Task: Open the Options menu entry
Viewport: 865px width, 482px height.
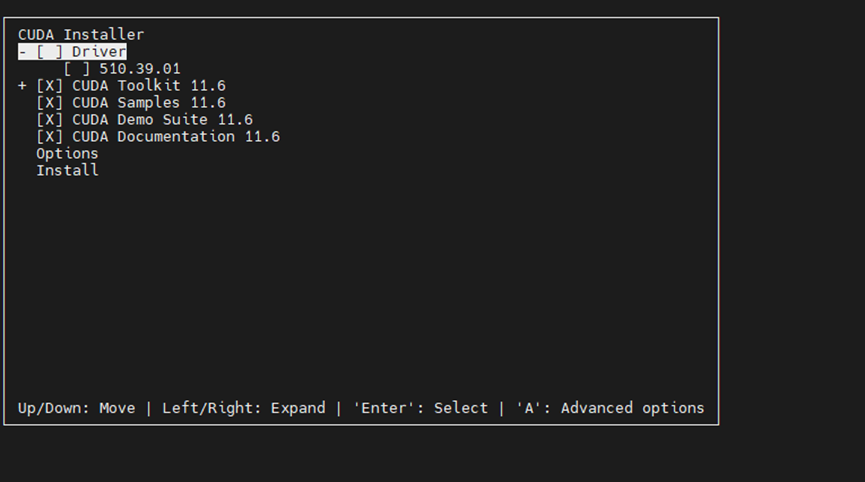Action: point(67,154)
